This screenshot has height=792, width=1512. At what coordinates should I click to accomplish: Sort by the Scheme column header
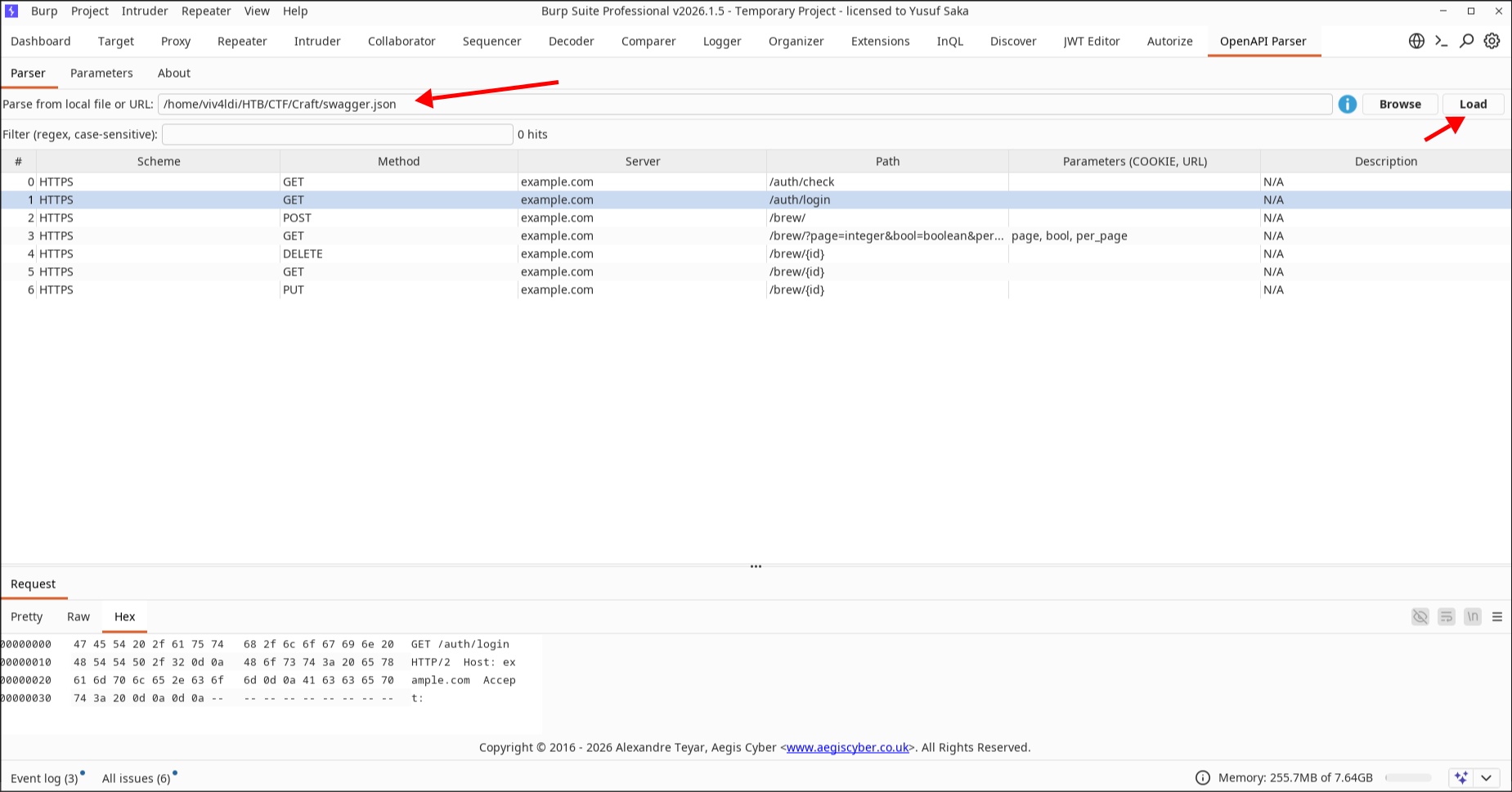[x=159, y=161]
